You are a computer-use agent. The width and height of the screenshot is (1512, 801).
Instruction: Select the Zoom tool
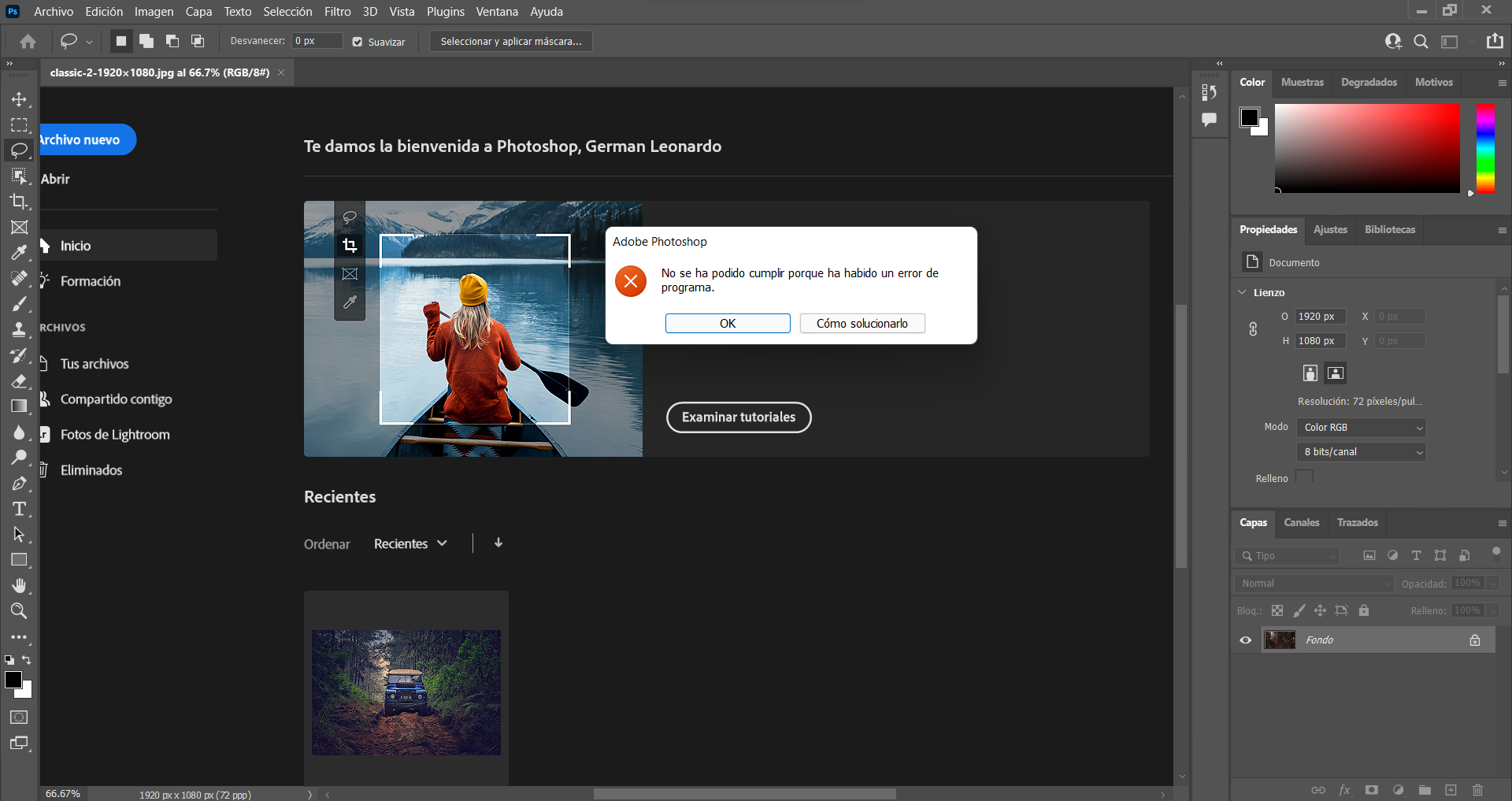pyautogui.click(x=19, y=610)
